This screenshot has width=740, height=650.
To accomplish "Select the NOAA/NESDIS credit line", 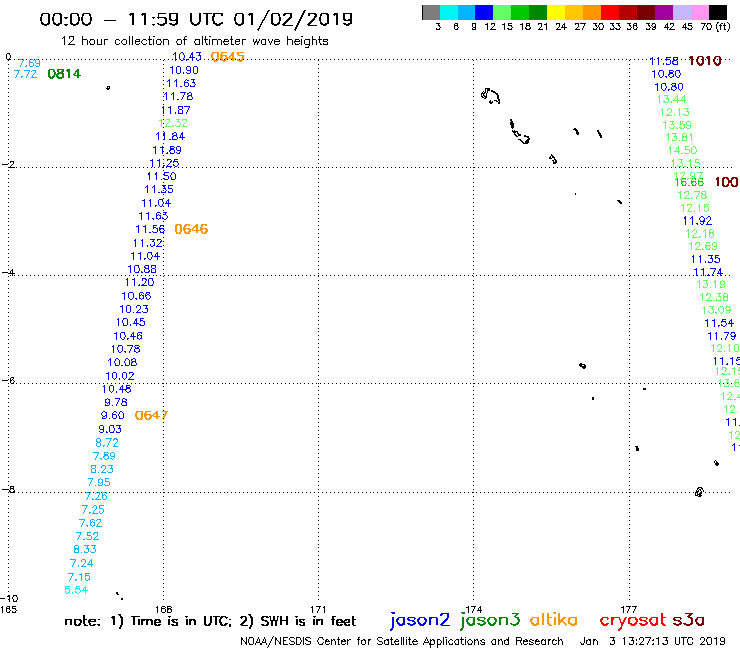I will click(402, 641).
